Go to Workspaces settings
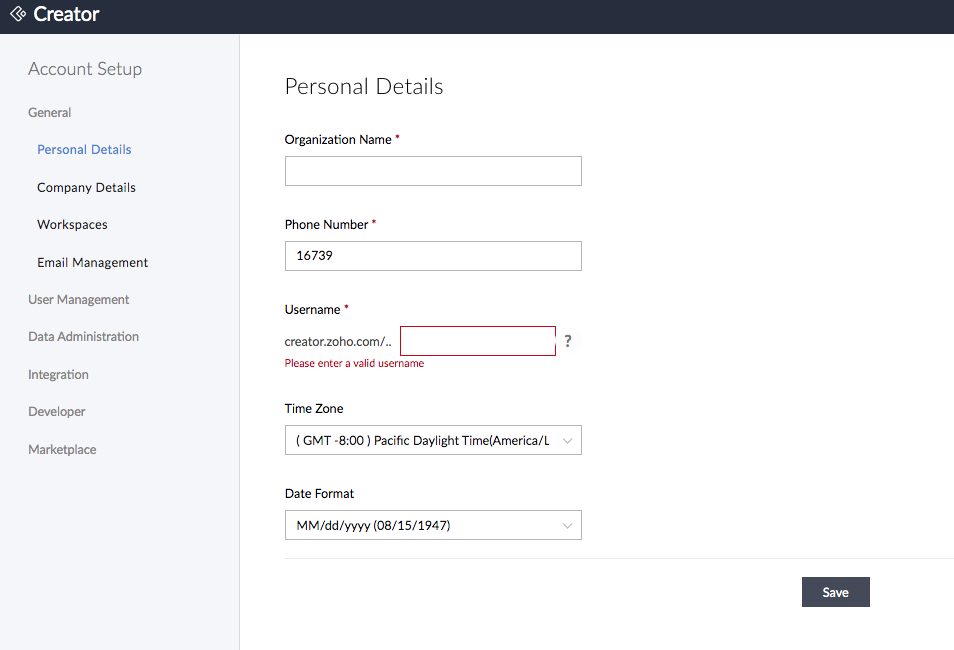Screen dimensions: 954x650 (72, 225)
